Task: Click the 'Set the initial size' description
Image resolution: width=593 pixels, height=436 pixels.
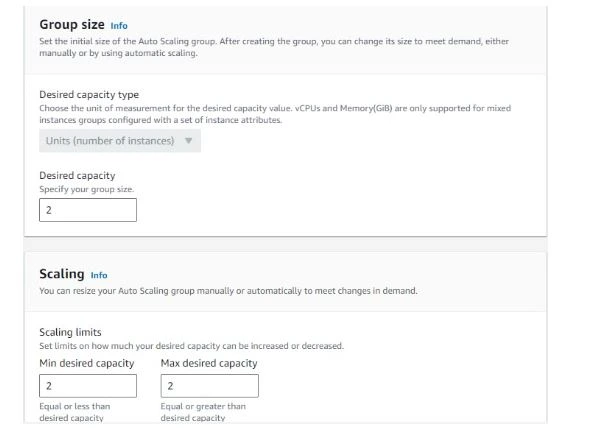Action: 274,47
